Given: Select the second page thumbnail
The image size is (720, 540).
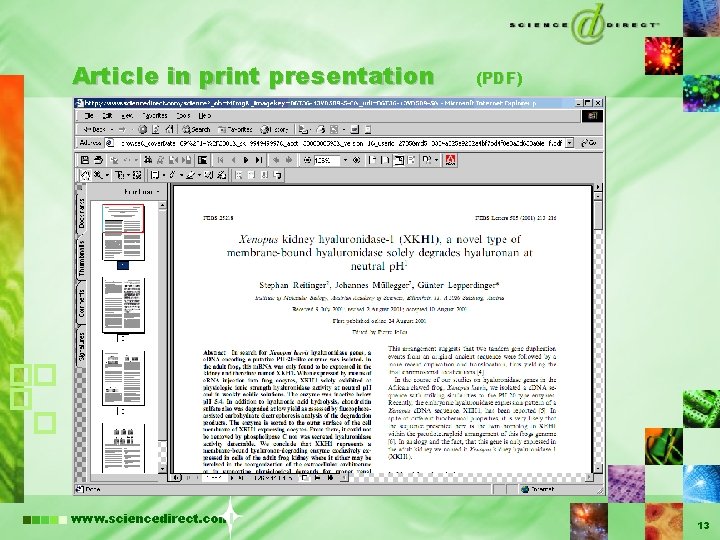Looking at the screenshot, I should pos(123,305).
